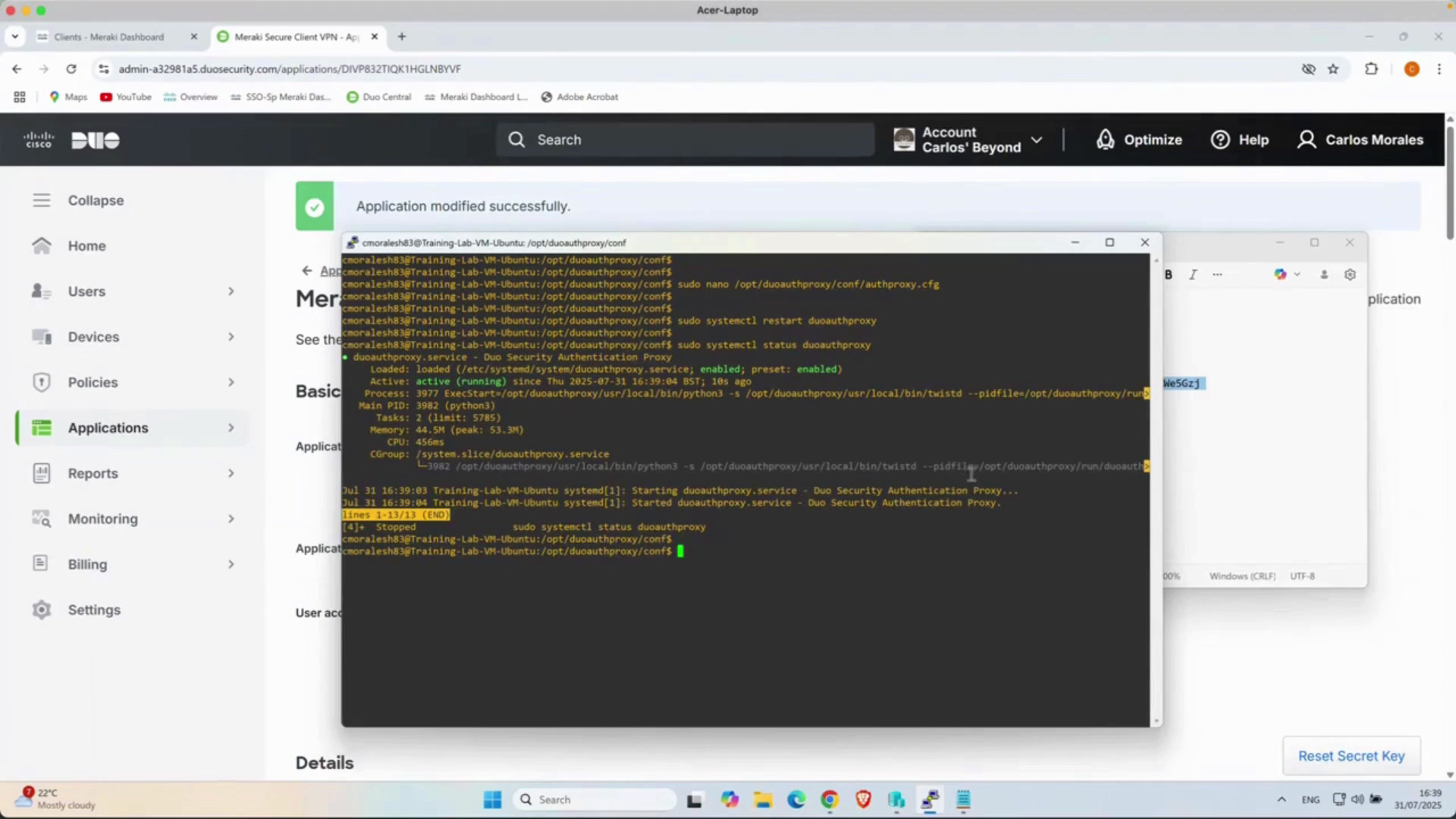Click the Reports icon in the sidebar
Image resolution: width=1456 pixels, height=819 pixels.
click(42, 473)
